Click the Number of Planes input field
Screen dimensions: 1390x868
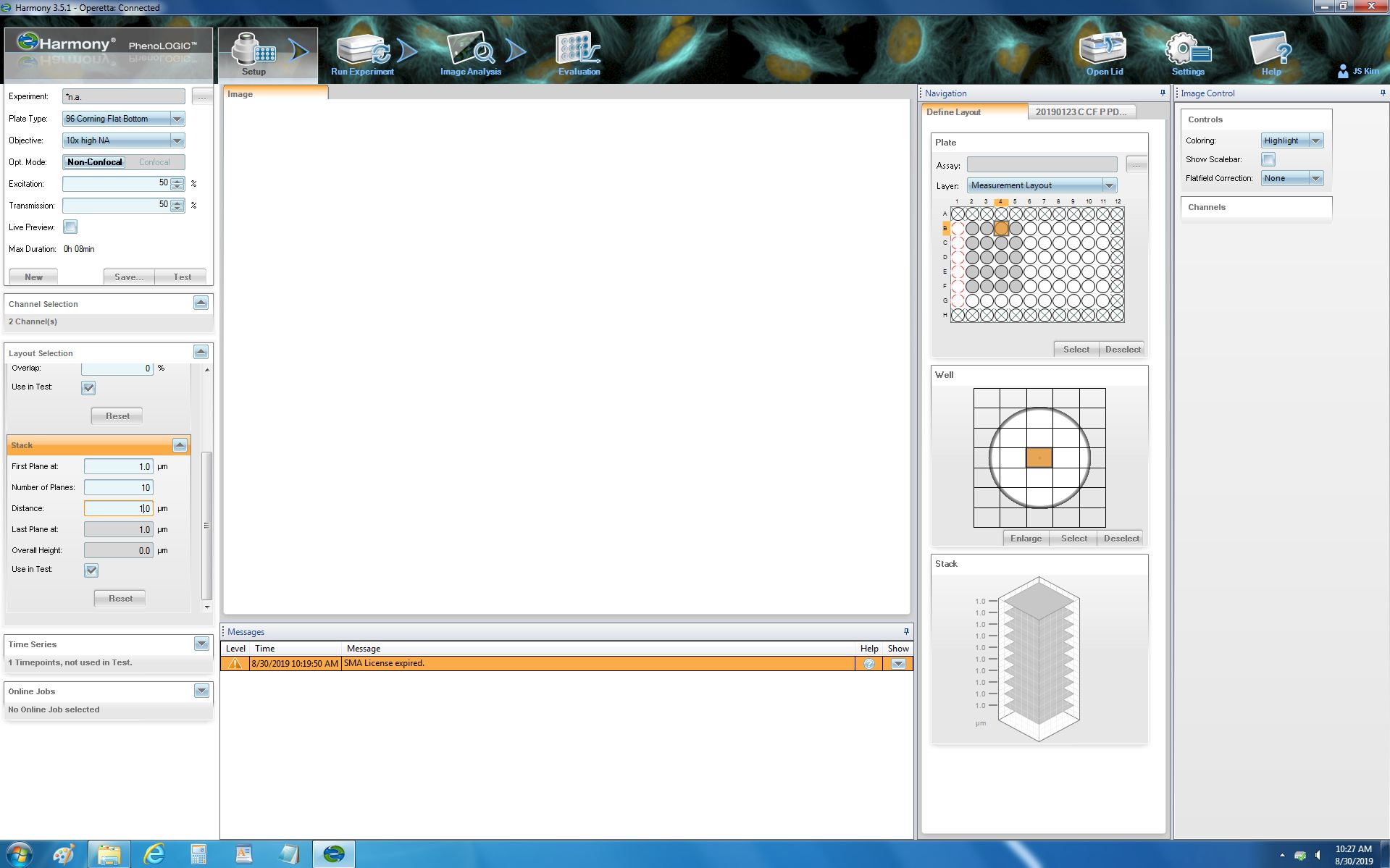pos(119,487)
